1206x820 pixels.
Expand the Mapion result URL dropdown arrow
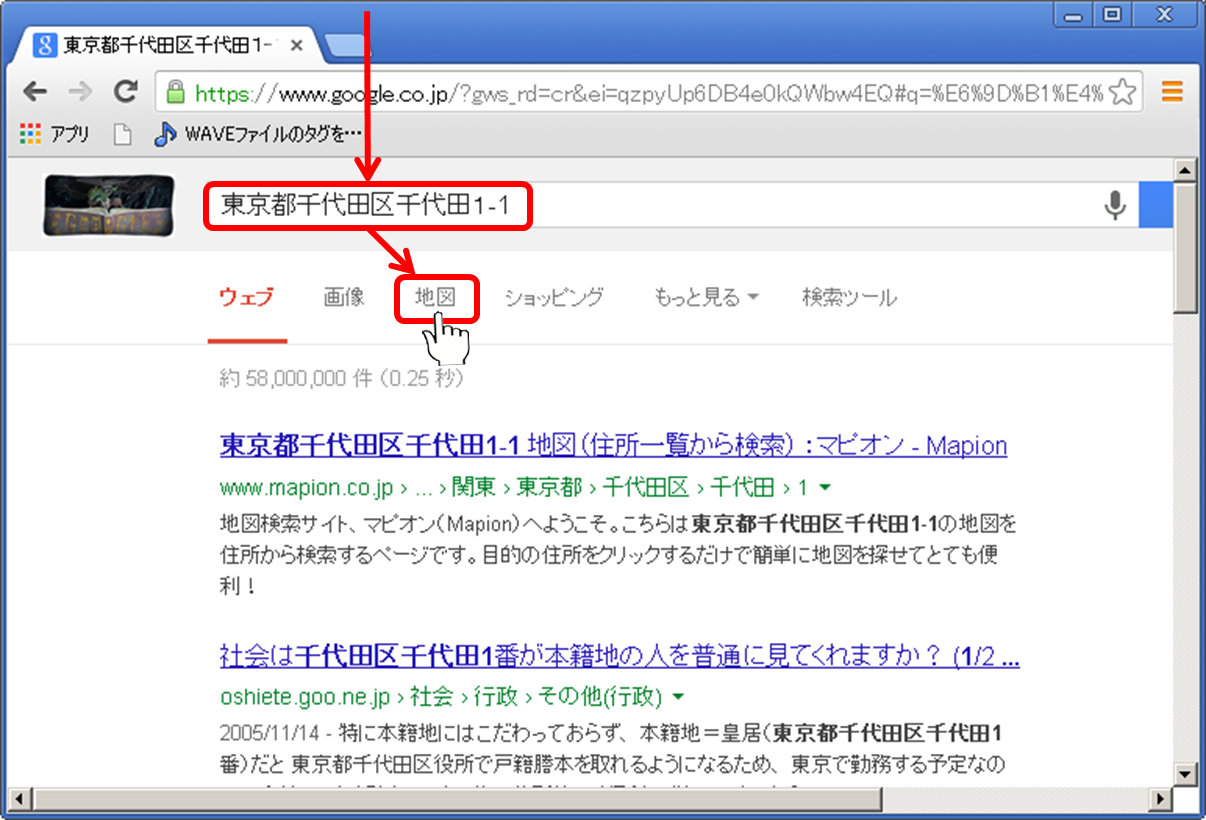pos(825,488)
